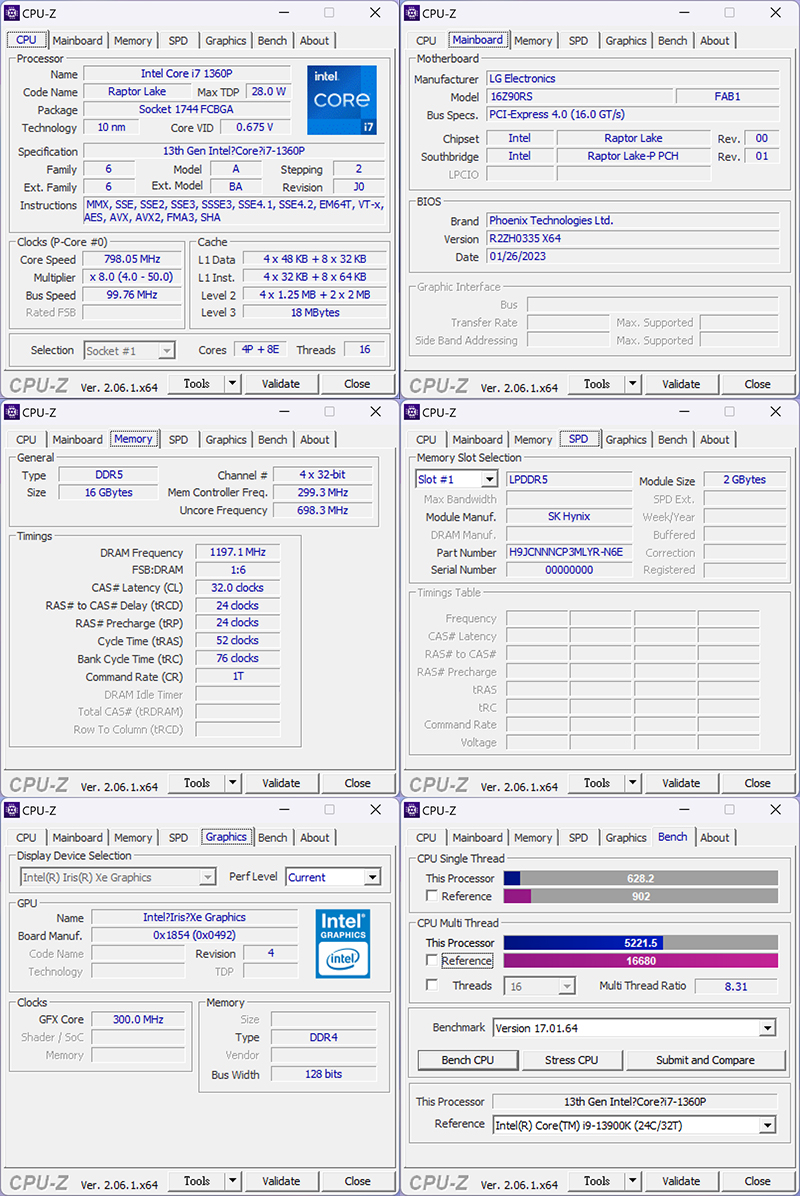Viewport: 800px width, 1196px height.
Task: Open the CPU tab in the Mainboard window
Action: coord(426,40)
